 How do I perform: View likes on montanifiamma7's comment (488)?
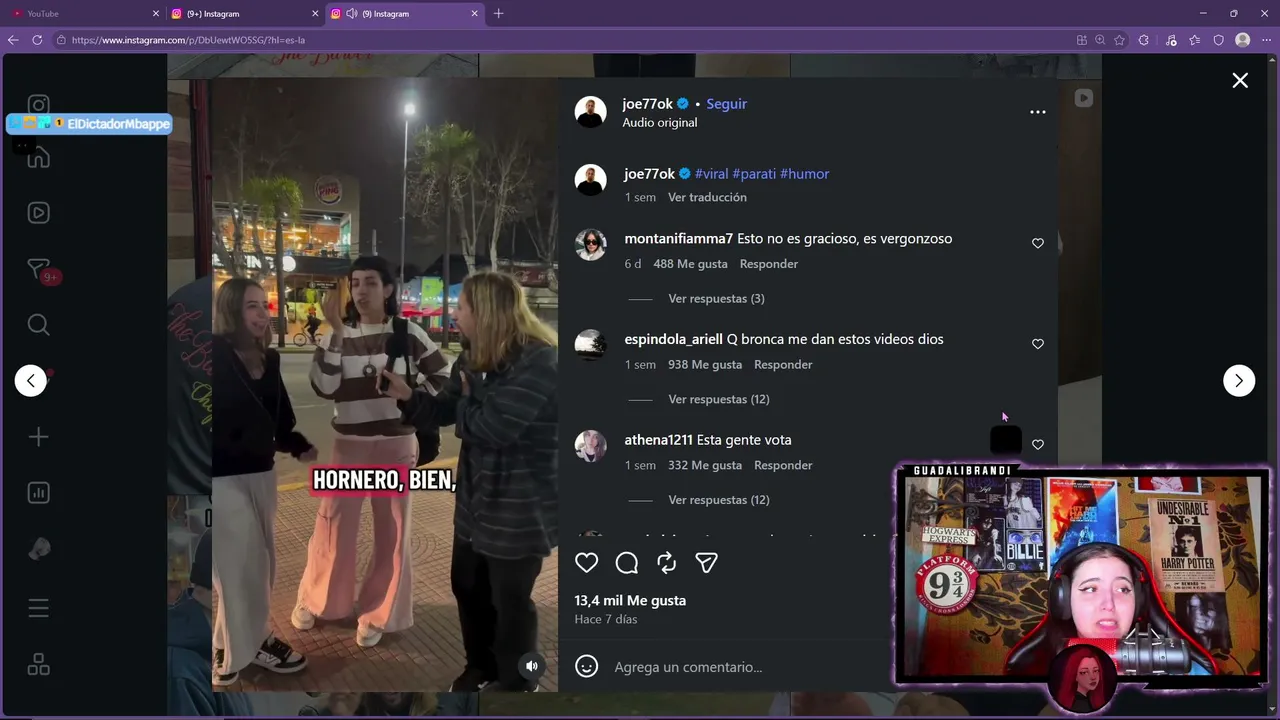click(690, 264)
